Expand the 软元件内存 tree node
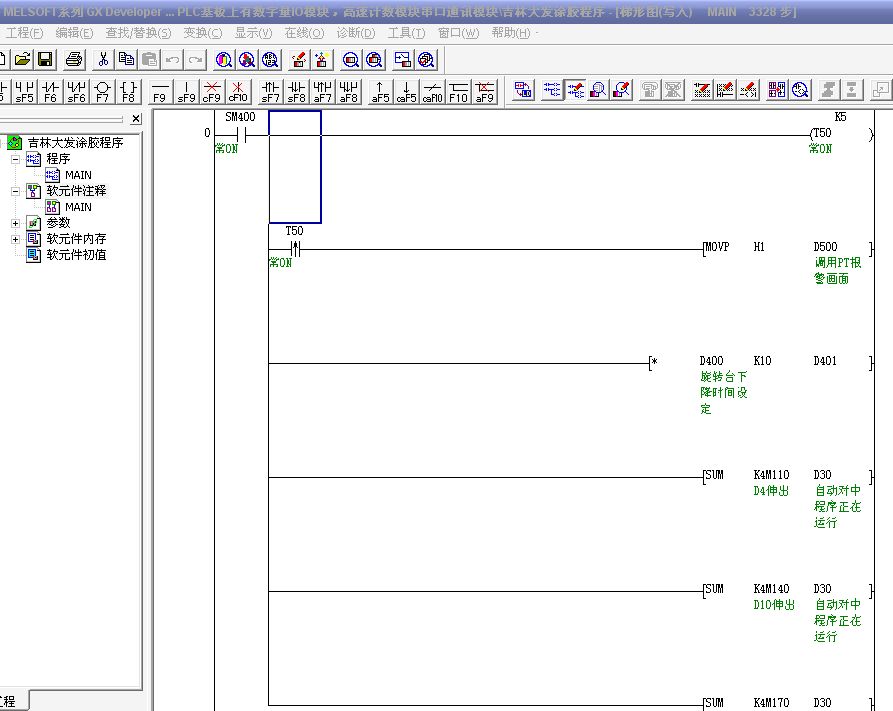This screenshot has width=893, height=711. [15, 239]
